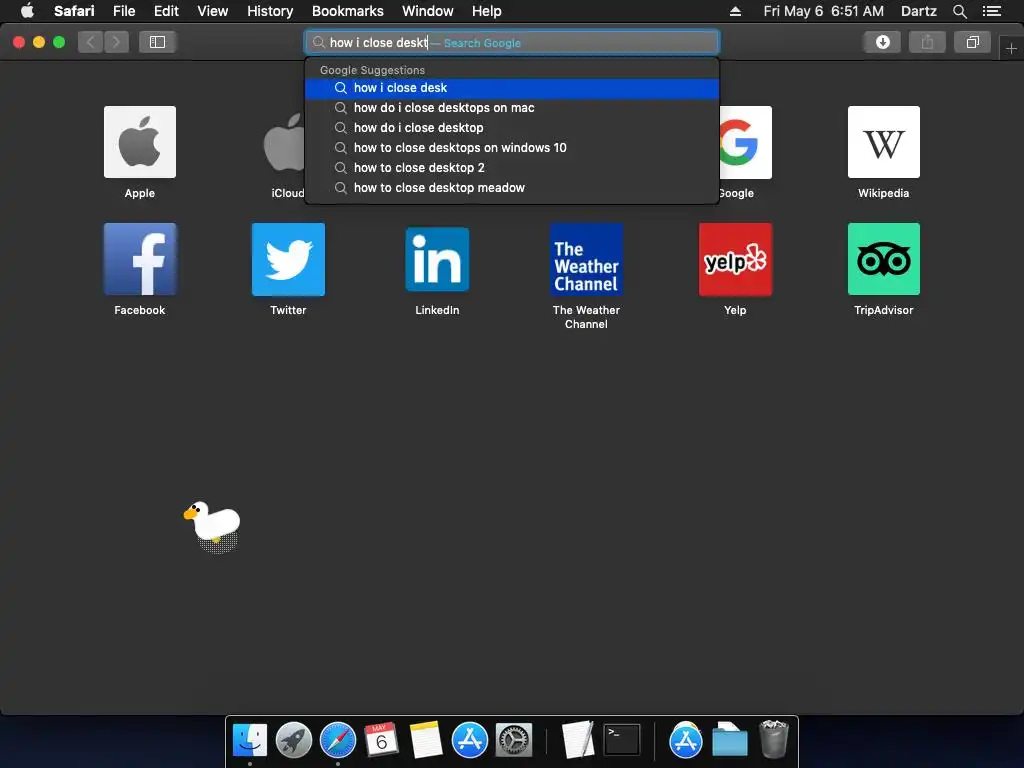Viewport: 1024px width, 768px height.
Task: Open the Twitter favorite tile
Action: pos(288,259)
